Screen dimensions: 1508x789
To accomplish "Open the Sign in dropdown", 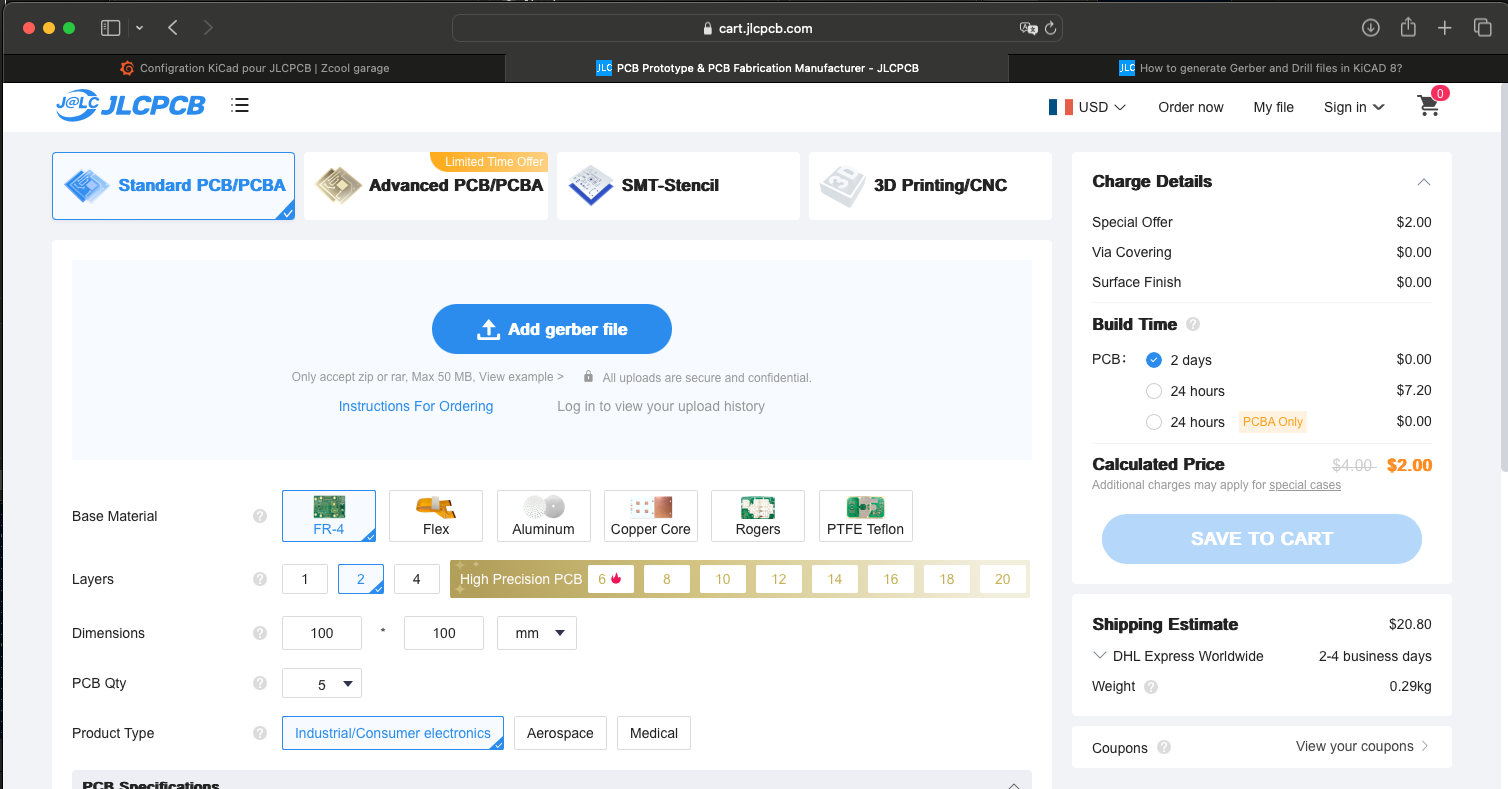I will [x=1354, y=107].
